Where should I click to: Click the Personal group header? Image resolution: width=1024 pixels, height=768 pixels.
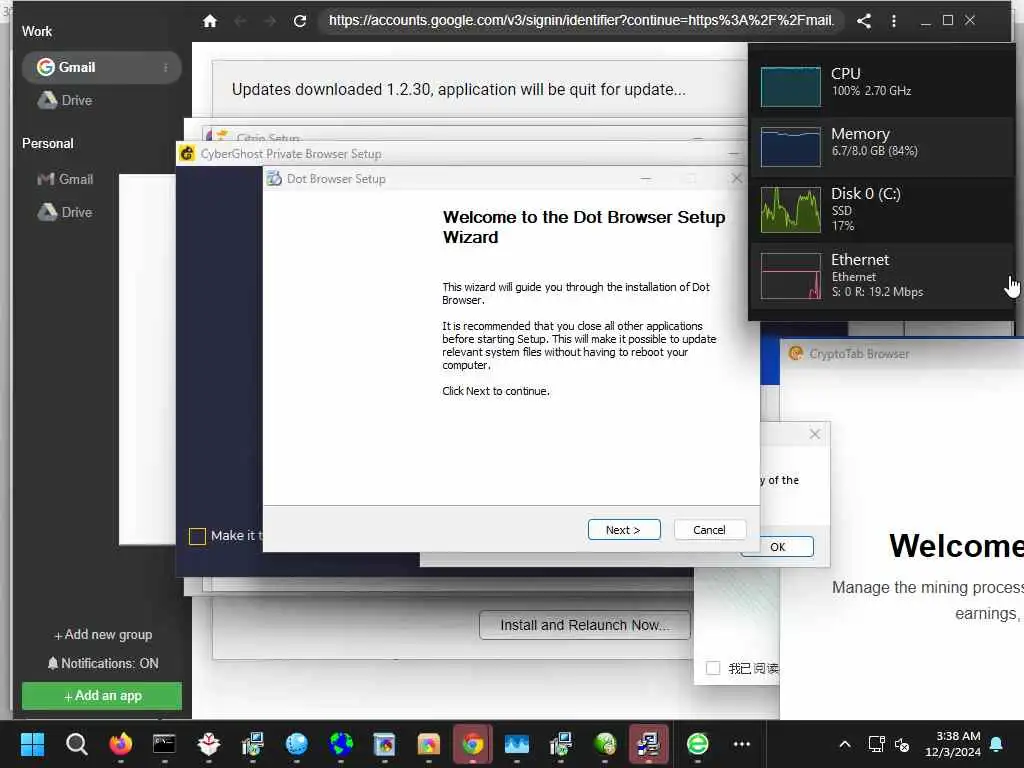tap(48, 143)
